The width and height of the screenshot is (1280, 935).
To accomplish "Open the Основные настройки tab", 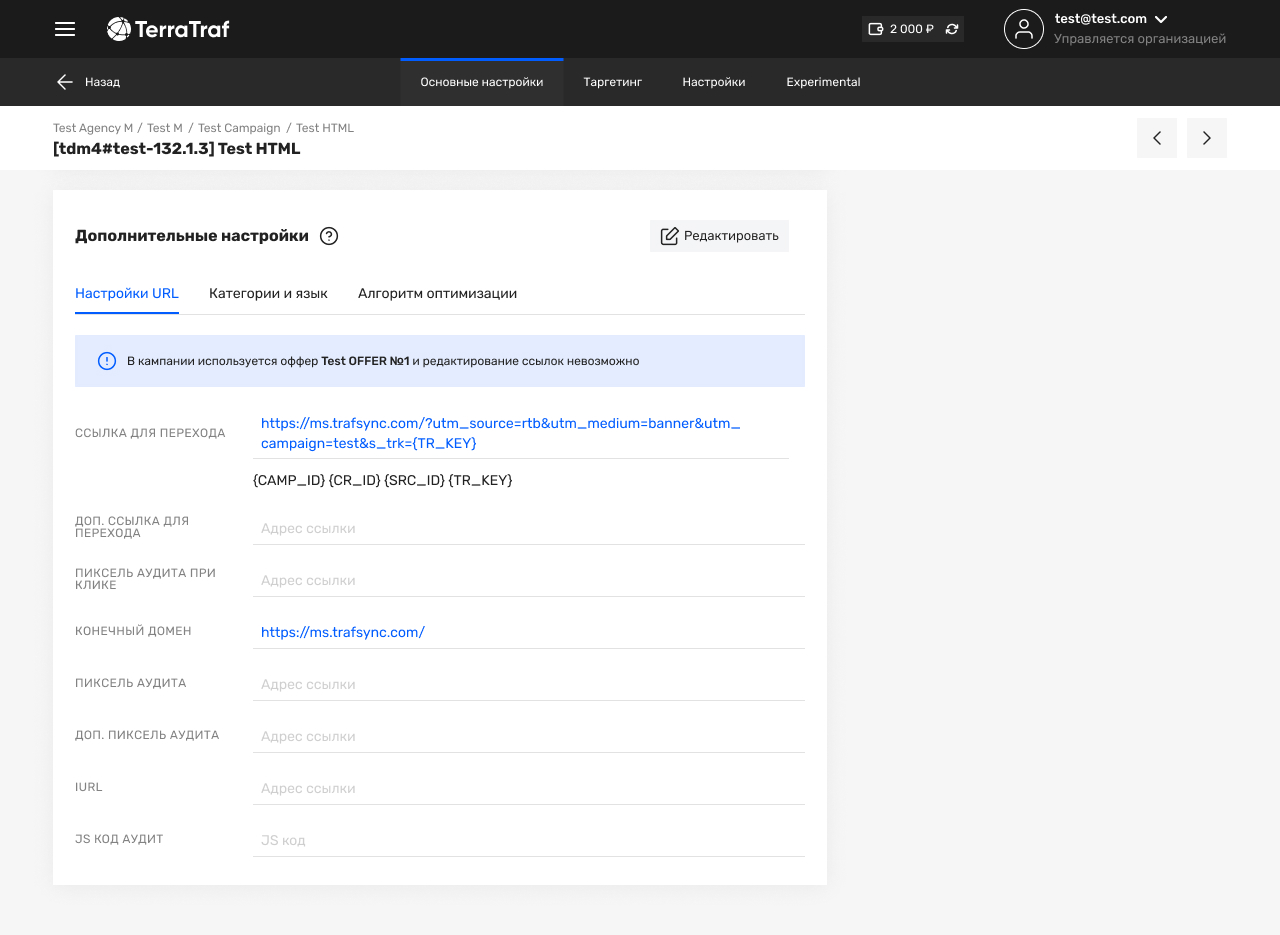I will (x=482, y=82).
